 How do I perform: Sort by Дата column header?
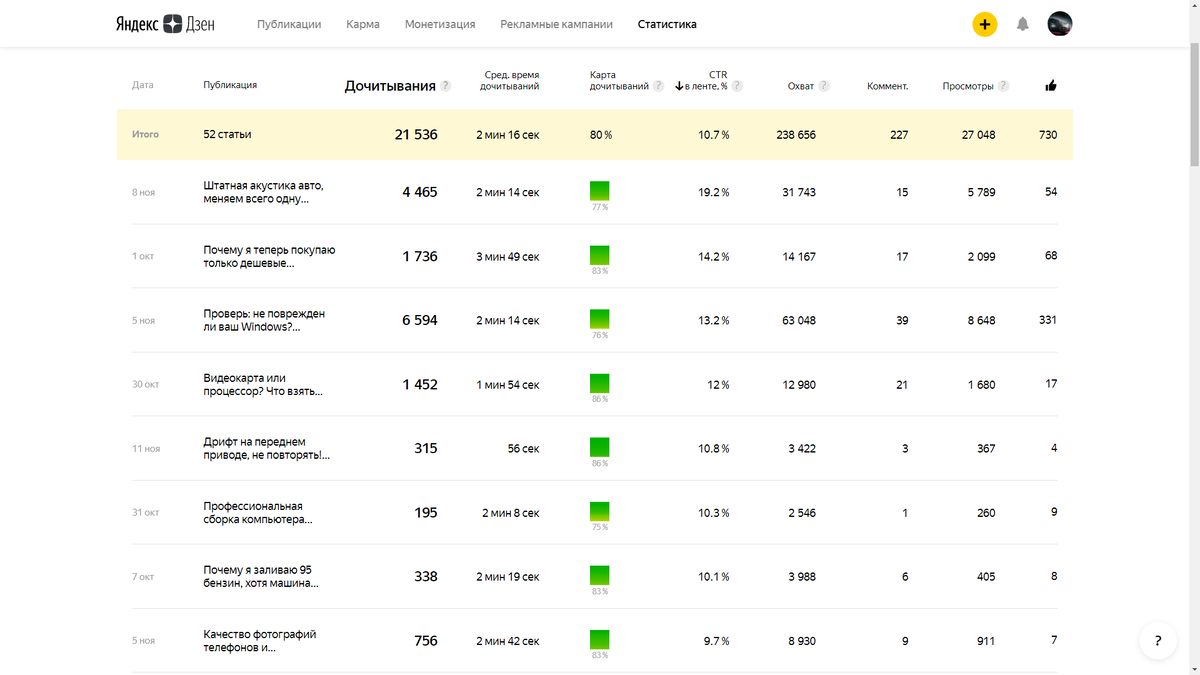143,85
